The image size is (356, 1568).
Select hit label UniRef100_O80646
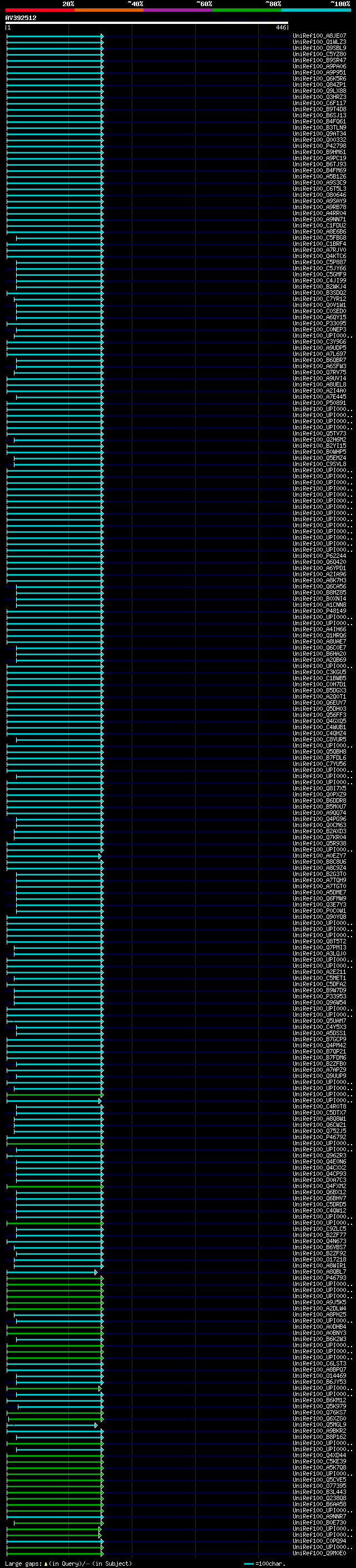(319, 195)
